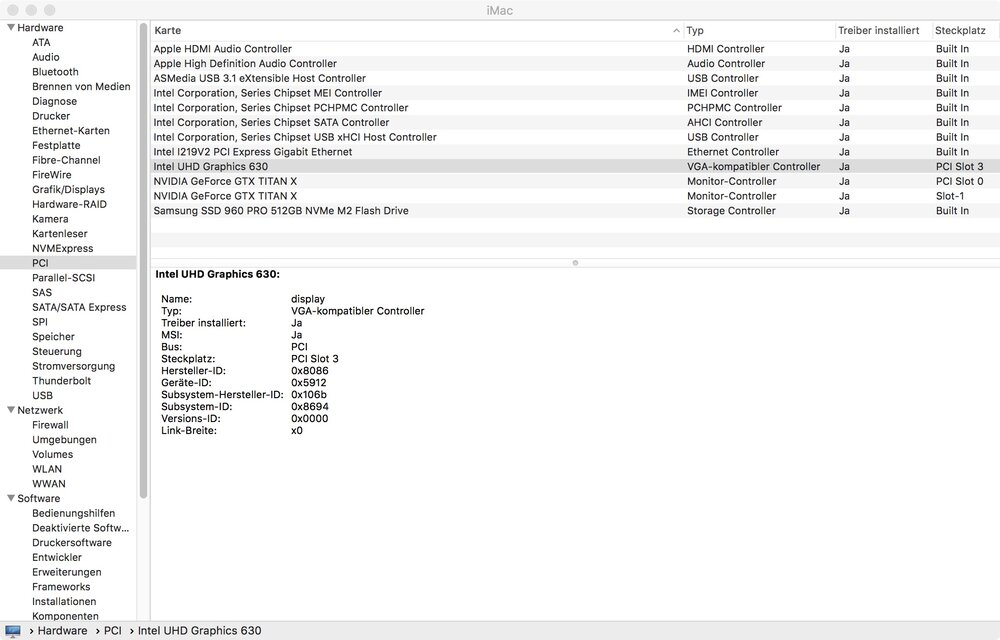This screenshot has width=1000, height=640.
Task: Select Grafik/Displays in the sidebar
Action: click(68, 189)
